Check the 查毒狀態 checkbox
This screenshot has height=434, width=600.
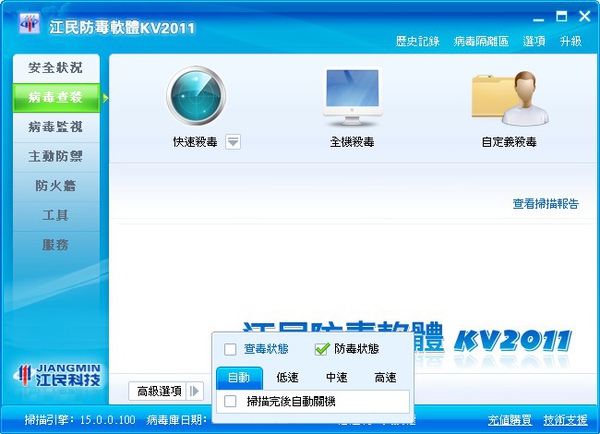point(230,349)
